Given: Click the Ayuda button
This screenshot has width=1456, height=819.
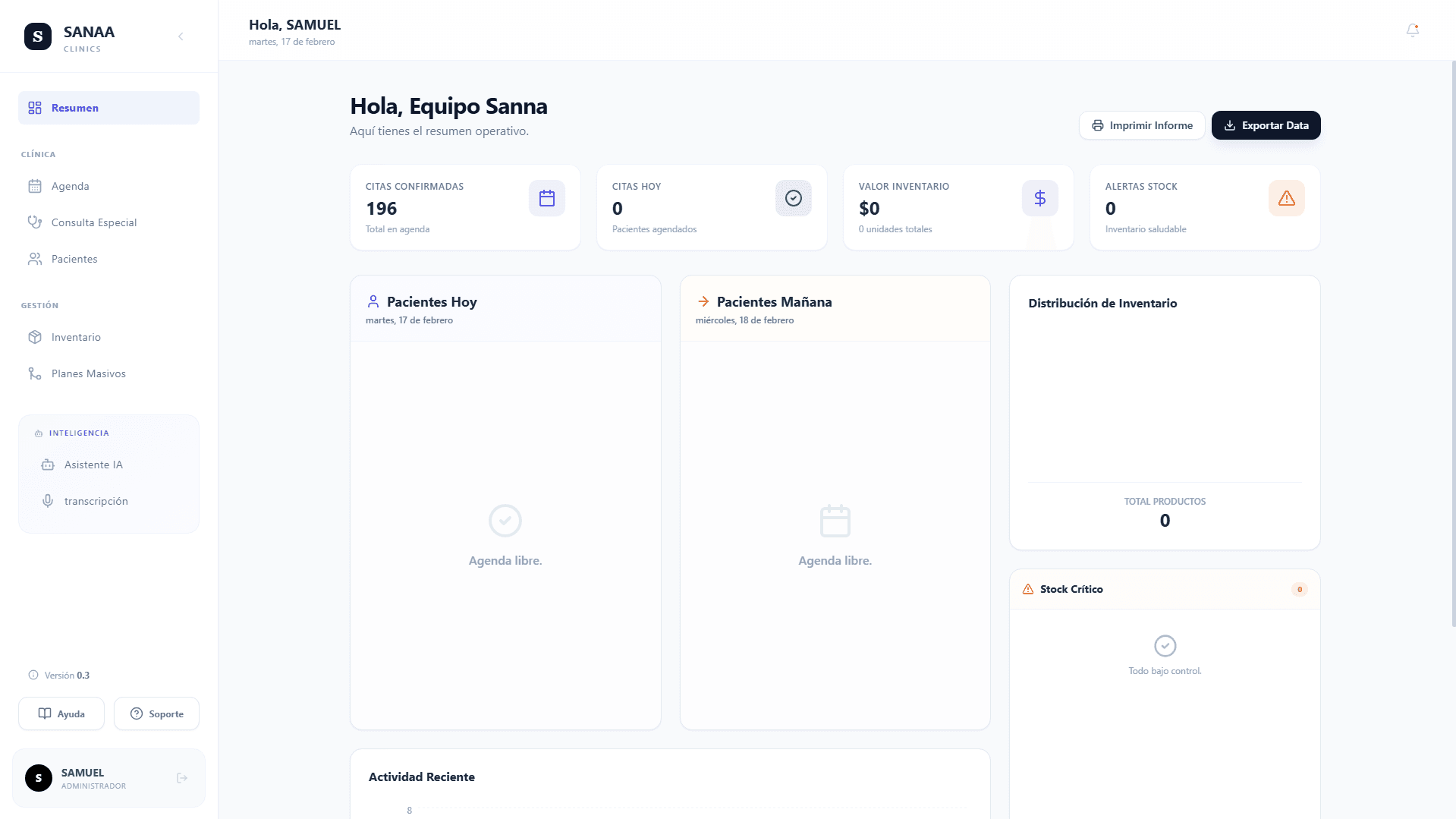Looking at the screenshot, I should tap(61, 713).
